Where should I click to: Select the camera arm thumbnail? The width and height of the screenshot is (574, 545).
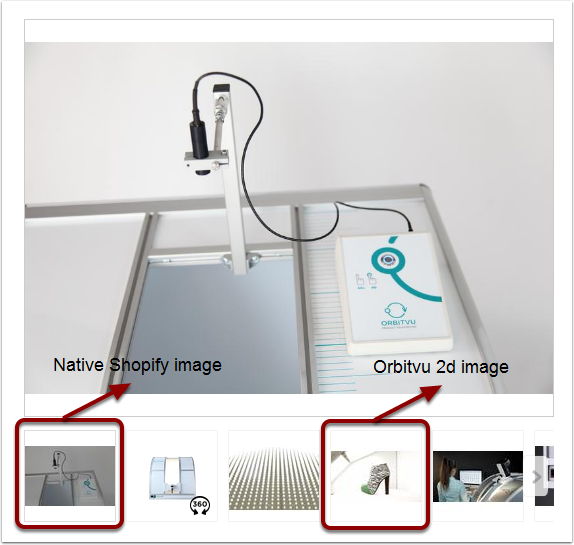tap(70, 475)
